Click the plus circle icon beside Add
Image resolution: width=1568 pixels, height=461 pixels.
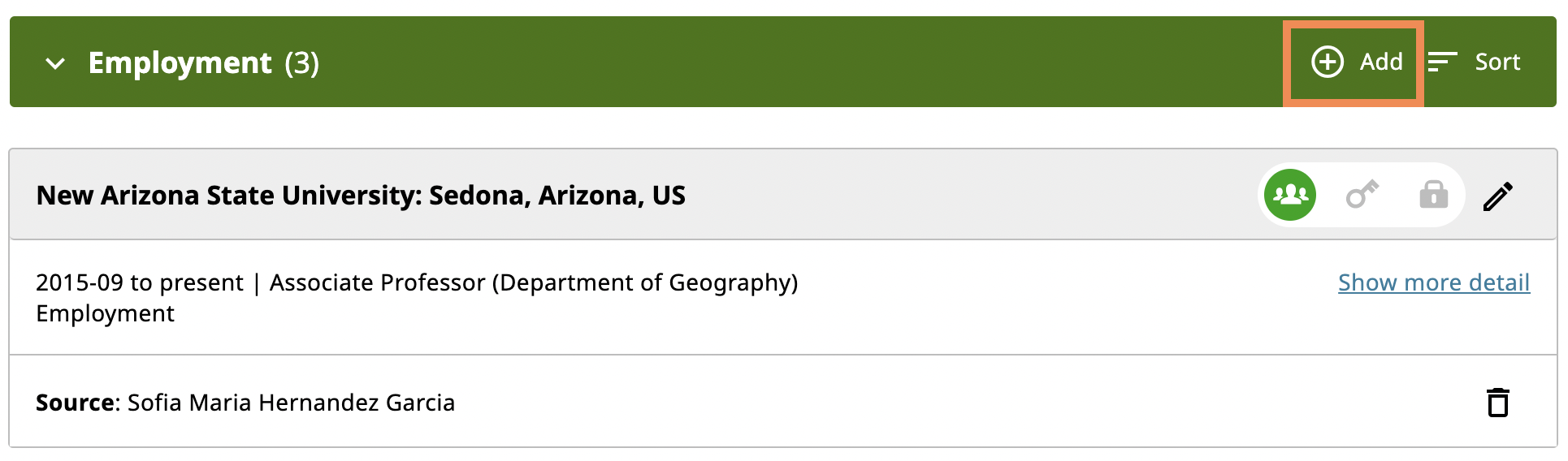[1328, 62]
